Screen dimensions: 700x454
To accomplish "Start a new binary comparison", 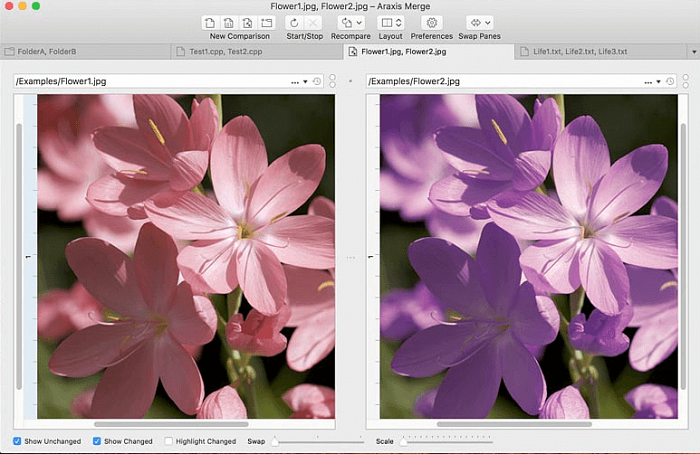I will coord(228,23).
